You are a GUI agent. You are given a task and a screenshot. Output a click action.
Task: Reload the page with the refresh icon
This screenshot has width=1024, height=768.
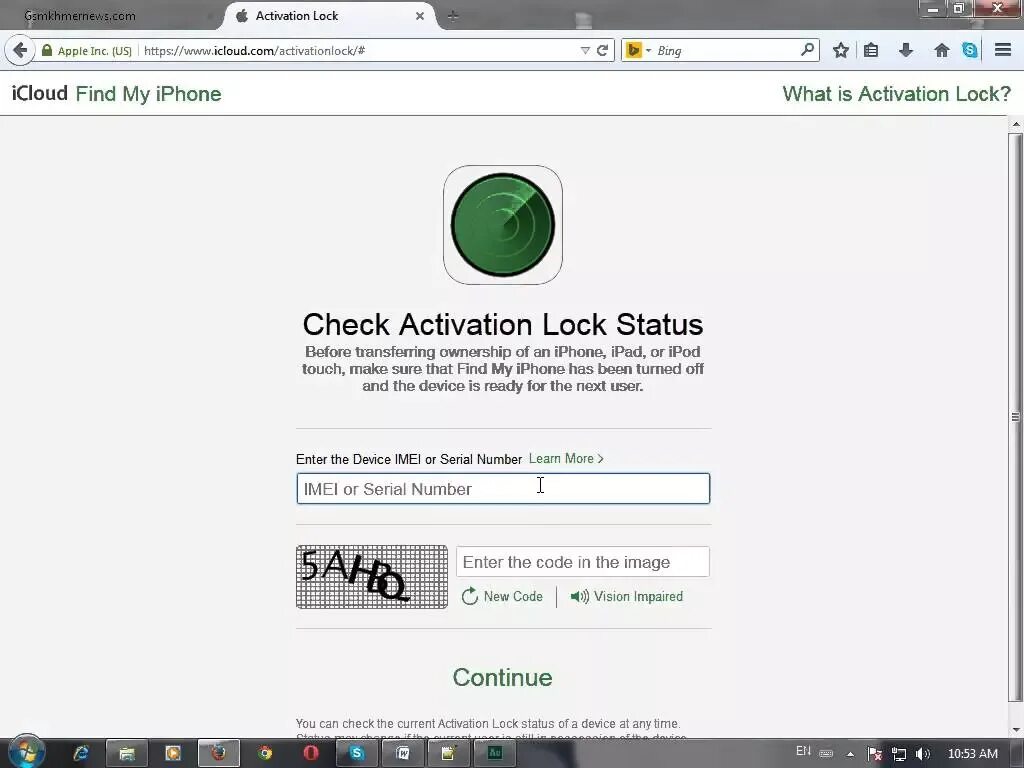click(602, 50)
